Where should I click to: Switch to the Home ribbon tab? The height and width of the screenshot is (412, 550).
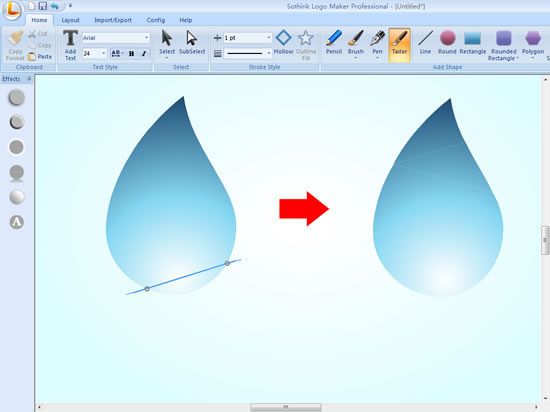coord(39,20)
